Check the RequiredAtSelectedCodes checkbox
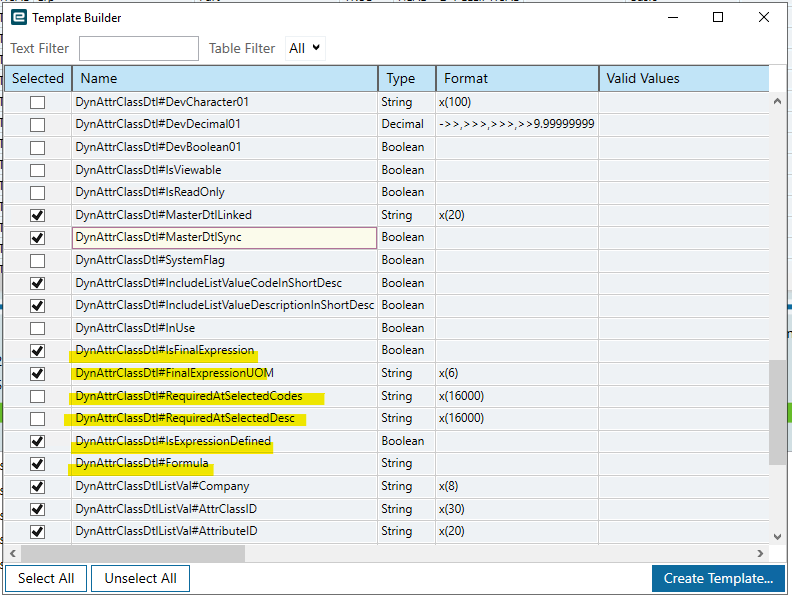792x600 pixels. click(x=37, y=396)
